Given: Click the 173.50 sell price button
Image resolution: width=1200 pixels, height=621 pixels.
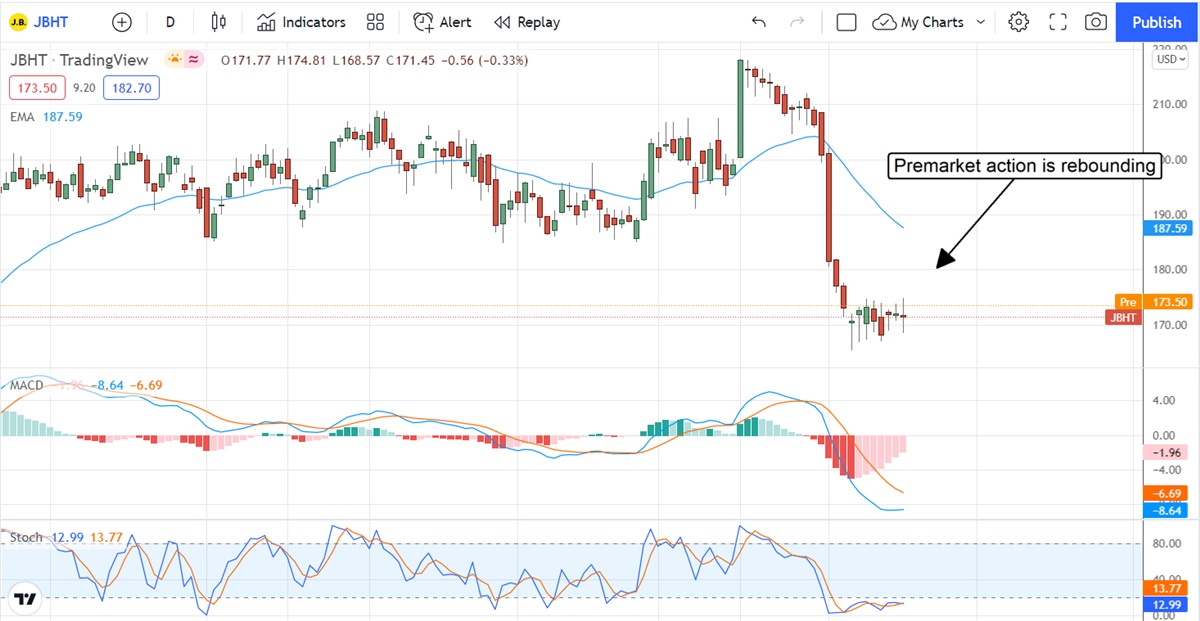Looking at the screenshot, I should [37, 88].
